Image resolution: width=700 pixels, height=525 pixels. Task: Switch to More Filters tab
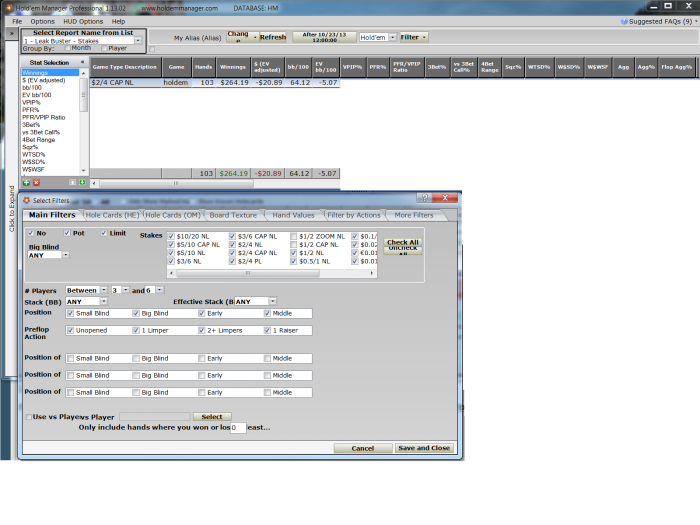pos(414,215)
